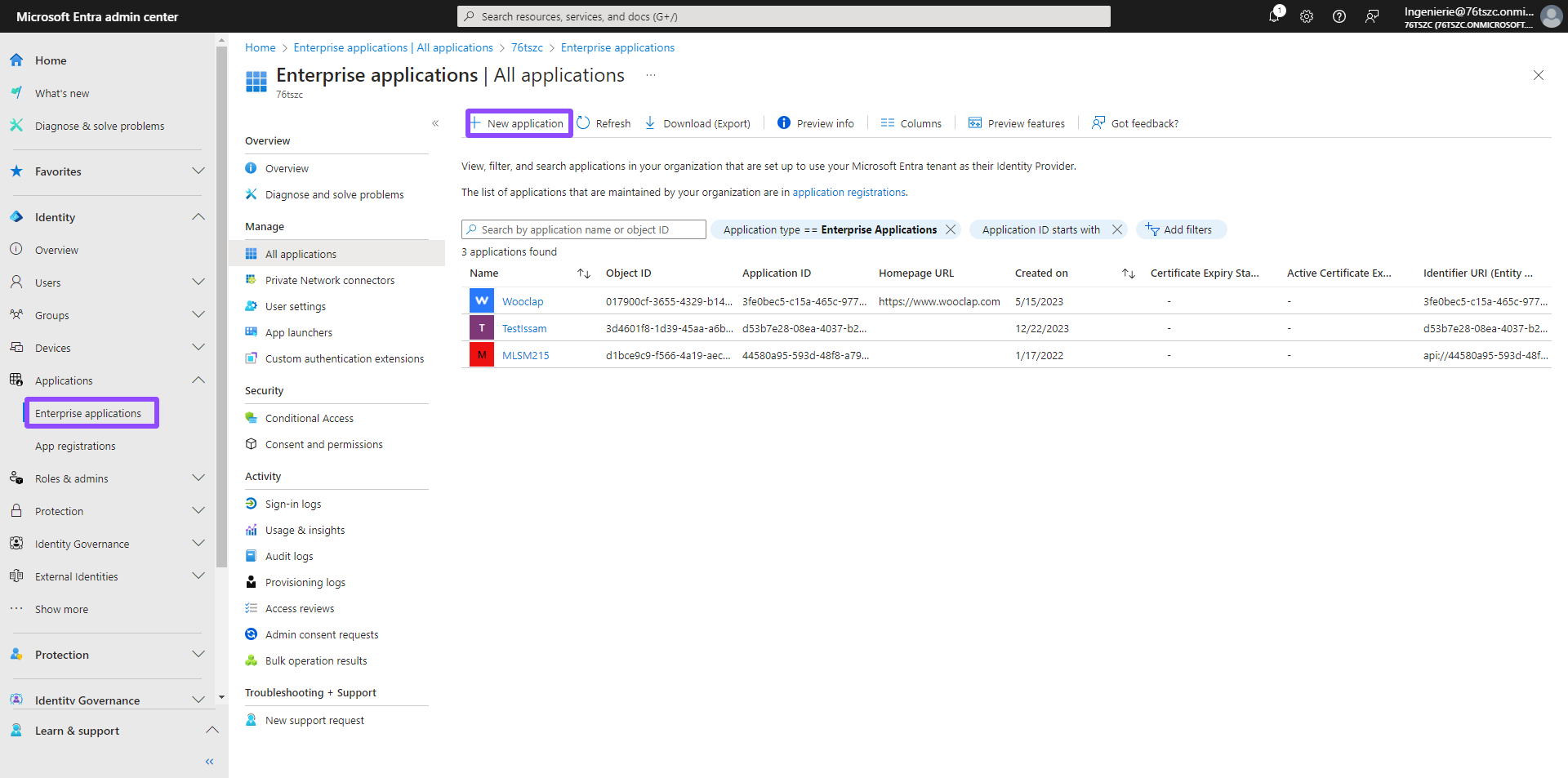
Task: Click the Admin consent requests icon
Action: pyautogui.click(x=252, y=634)
